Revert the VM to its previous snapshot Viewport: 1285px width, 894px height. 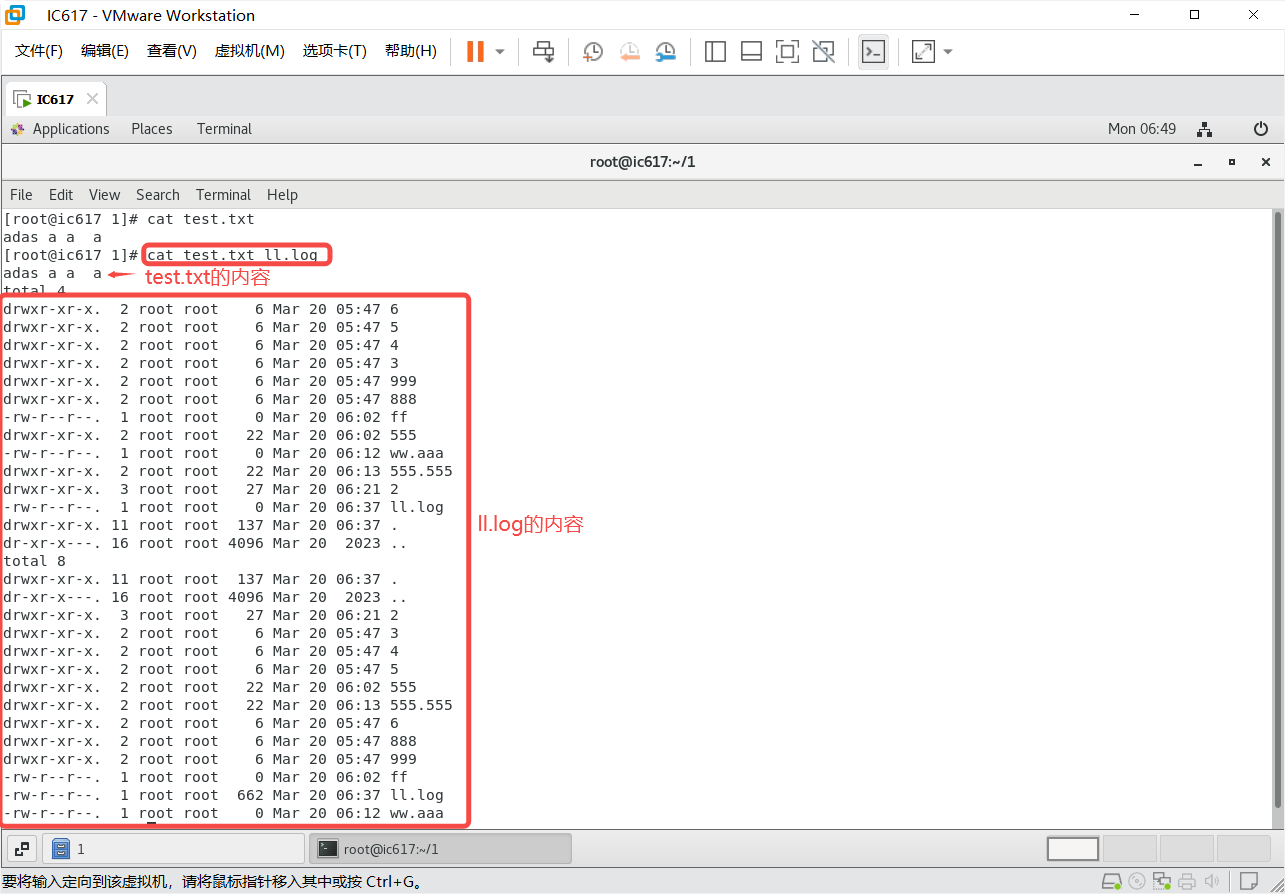(629, 51)
